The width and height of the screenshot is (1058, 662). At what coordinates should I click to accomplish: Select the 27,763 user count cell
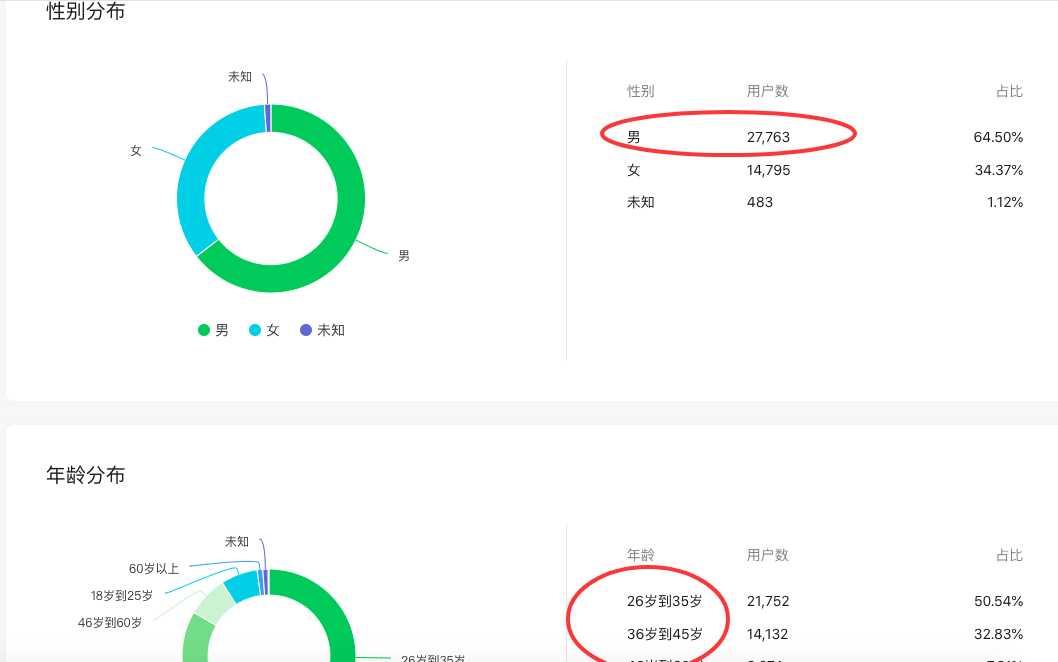coord(768,137)
